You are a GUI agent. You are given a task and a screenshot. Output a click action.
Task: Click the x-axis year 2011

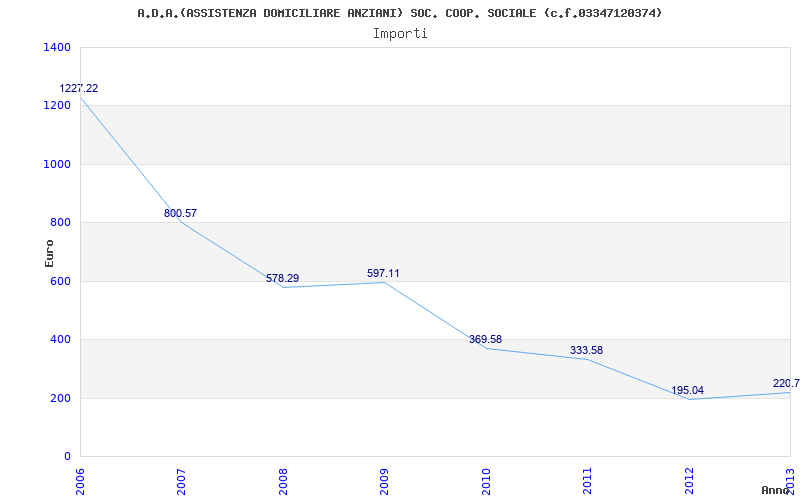coord(587,482)
